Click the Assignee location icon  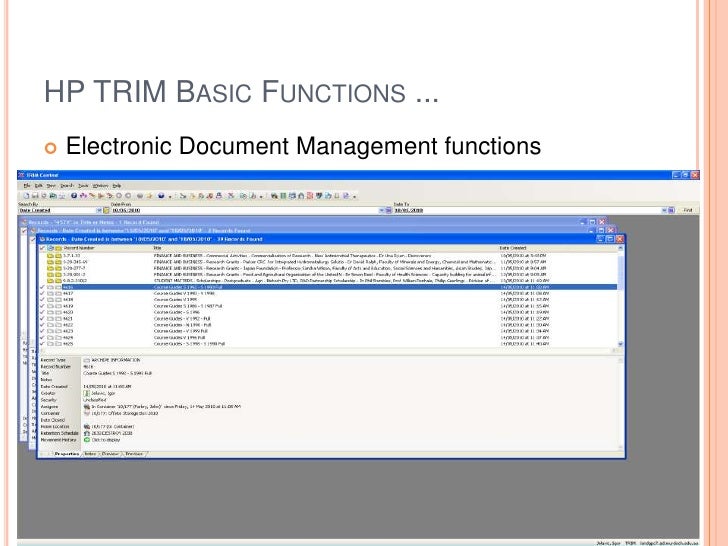point(87,407)
